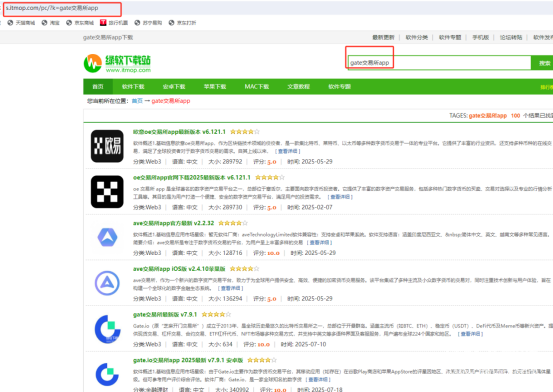Screen dimensions: 553x392
Task: Click the gate.io安卓版 app icon
Action: [x=107, y=374]
